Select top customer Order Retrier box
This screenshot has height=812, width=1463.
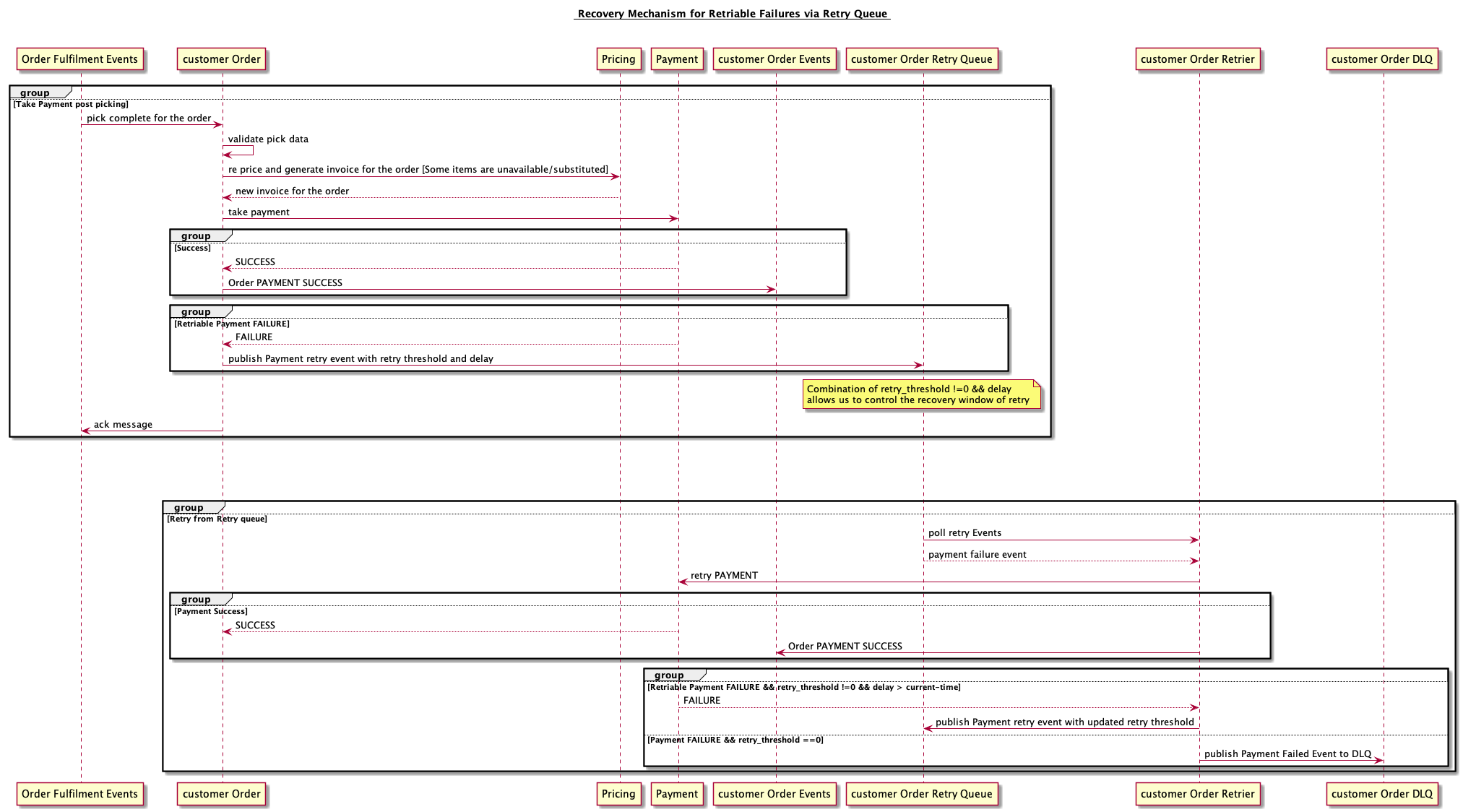[x=1198, y=59]
